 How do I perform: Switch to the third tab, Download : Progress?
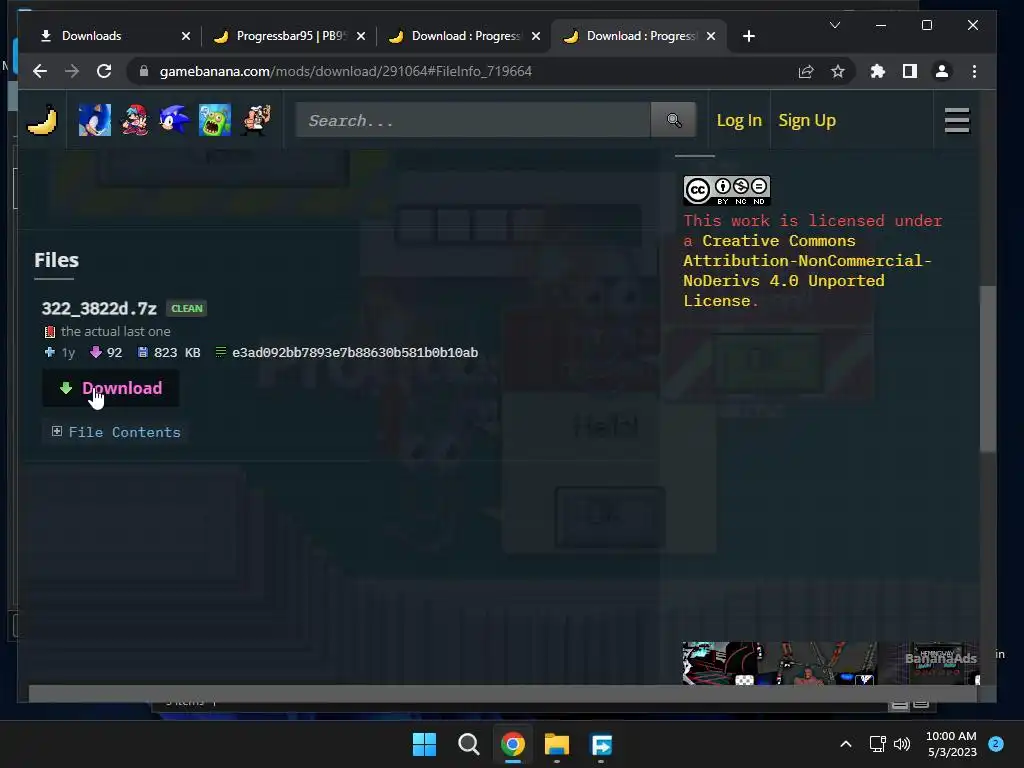pyautogui.click(x=465, y=36)
